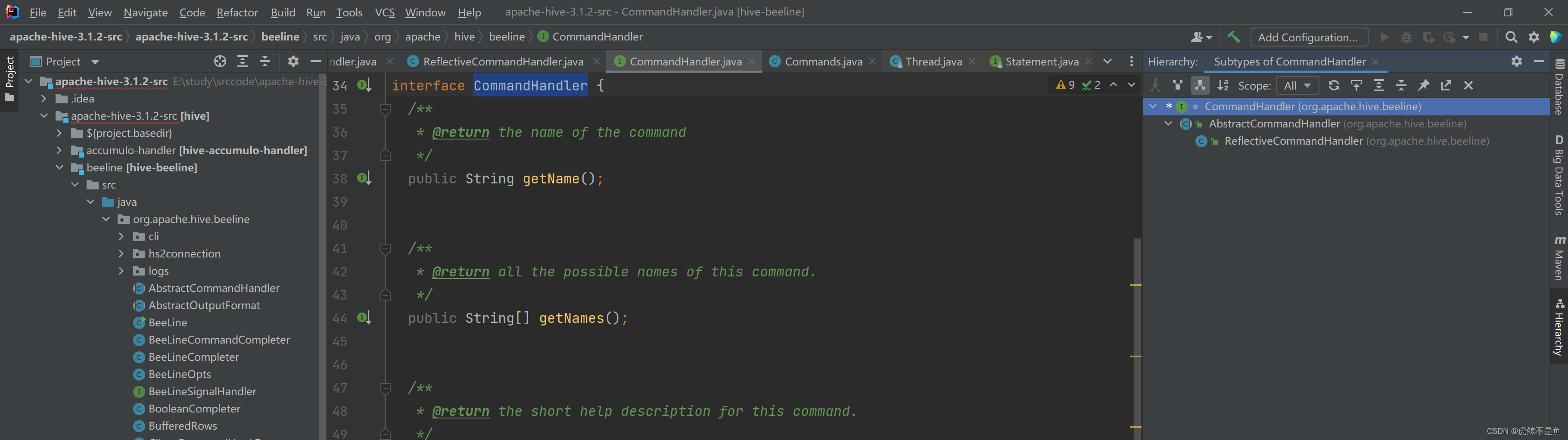Click Collapse All in Hierarchy toolbar
The image size is (1568, 440).
click(x=1401, y=85)
